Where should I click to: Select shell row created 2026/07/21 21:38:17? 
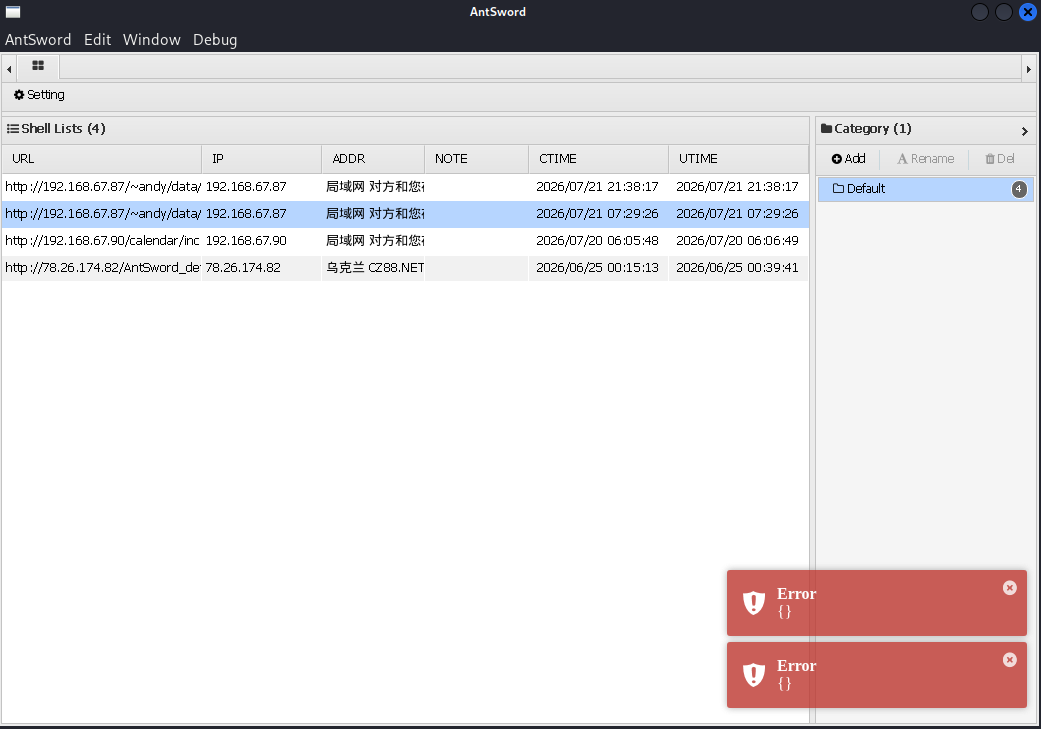click(x=405, y=187)
